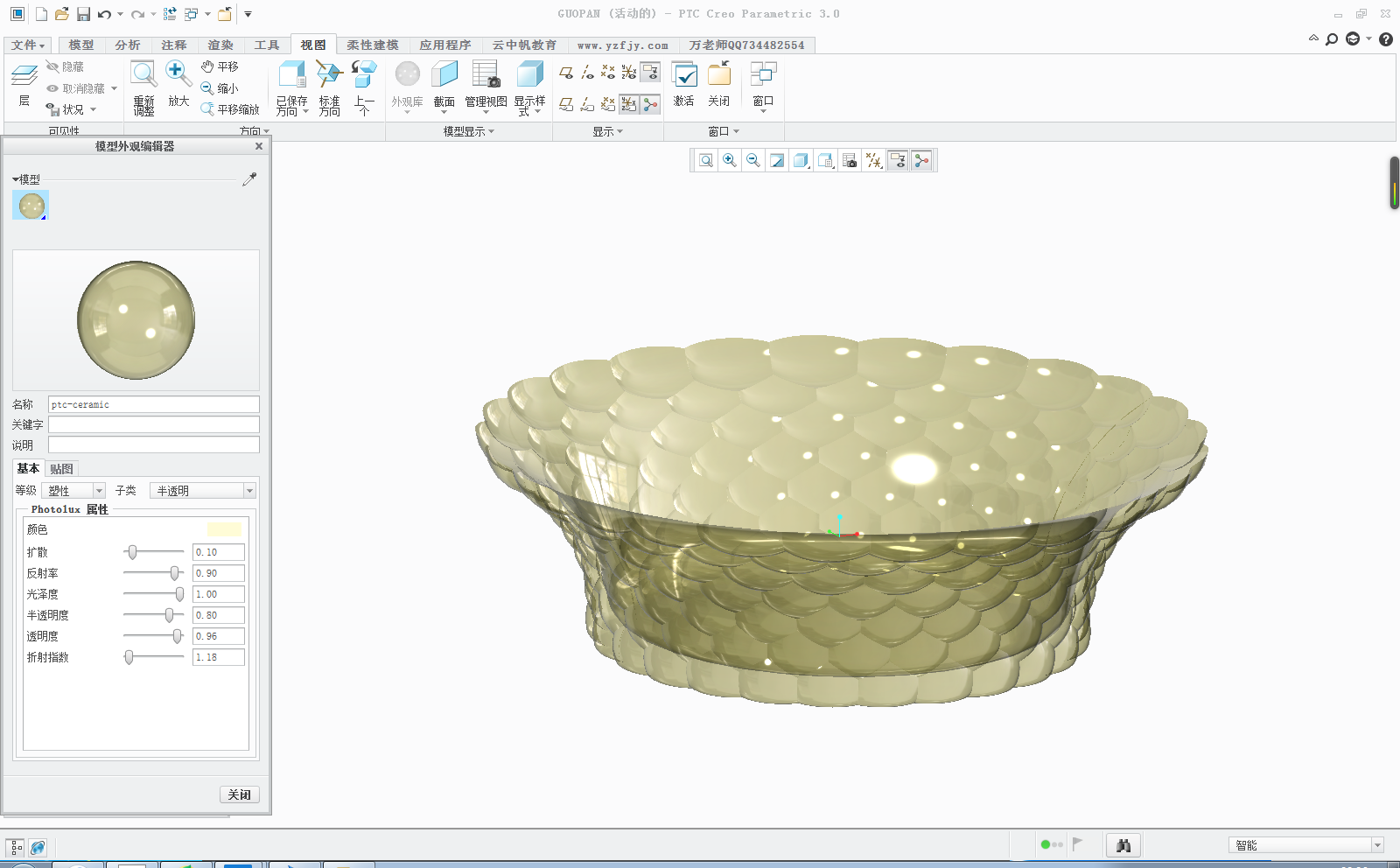Click the 颜色 color swatch
The image size is (1400, 868).
(224, 529)
